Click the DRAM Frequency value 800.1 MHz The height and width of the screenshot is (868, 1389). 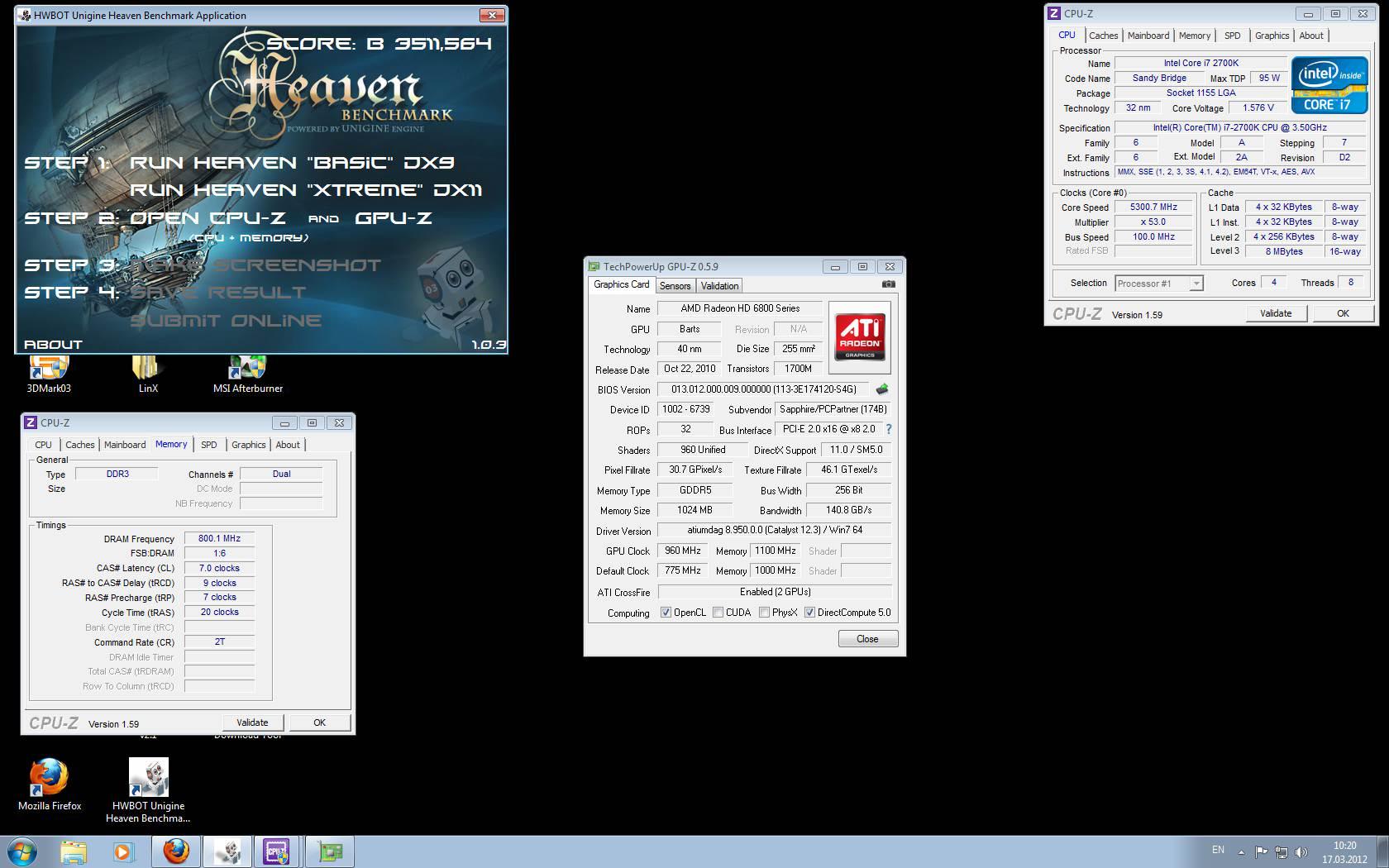[x=219, y=538]
